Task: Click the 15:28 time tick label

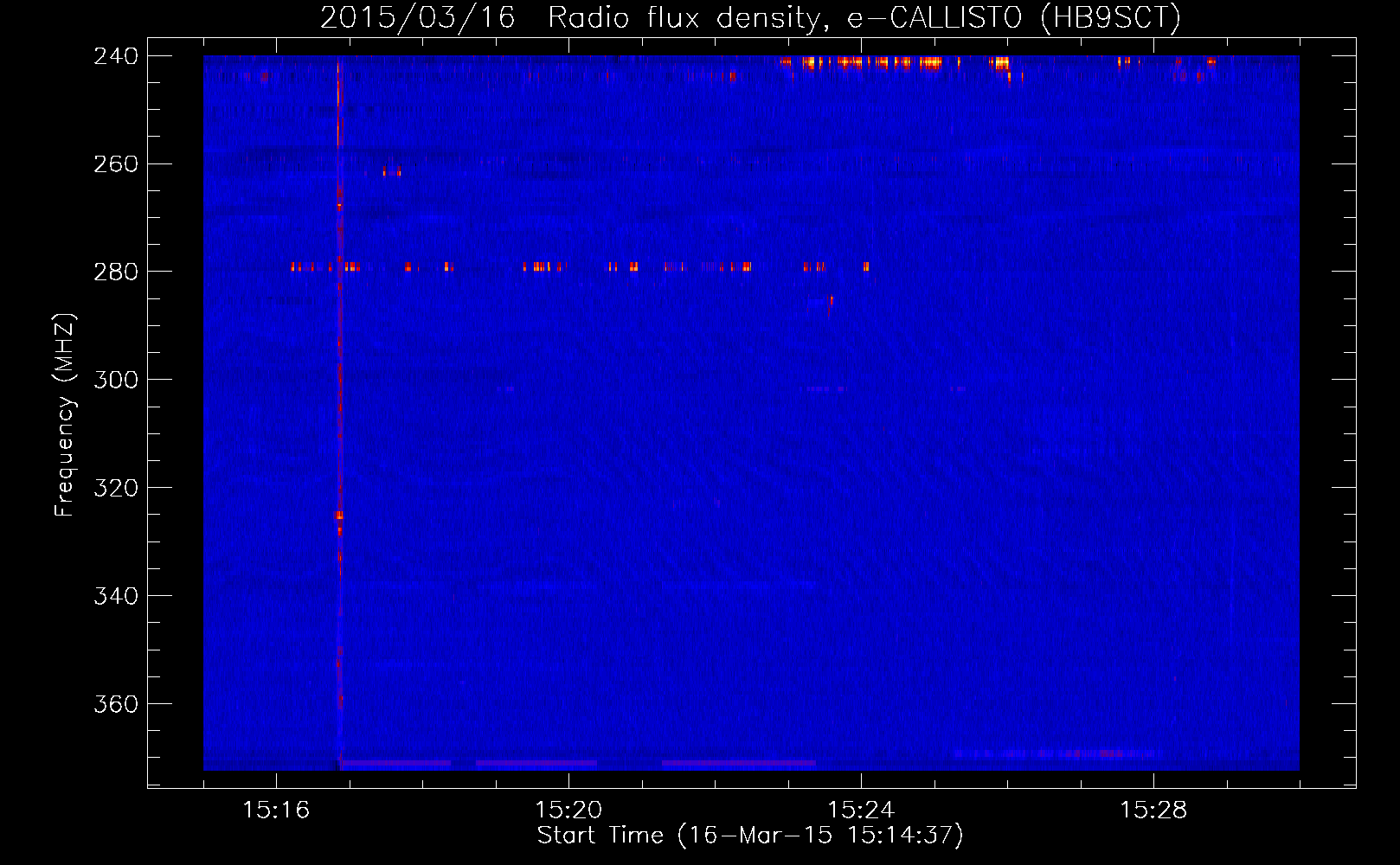Action: (x=1153, y=811)
